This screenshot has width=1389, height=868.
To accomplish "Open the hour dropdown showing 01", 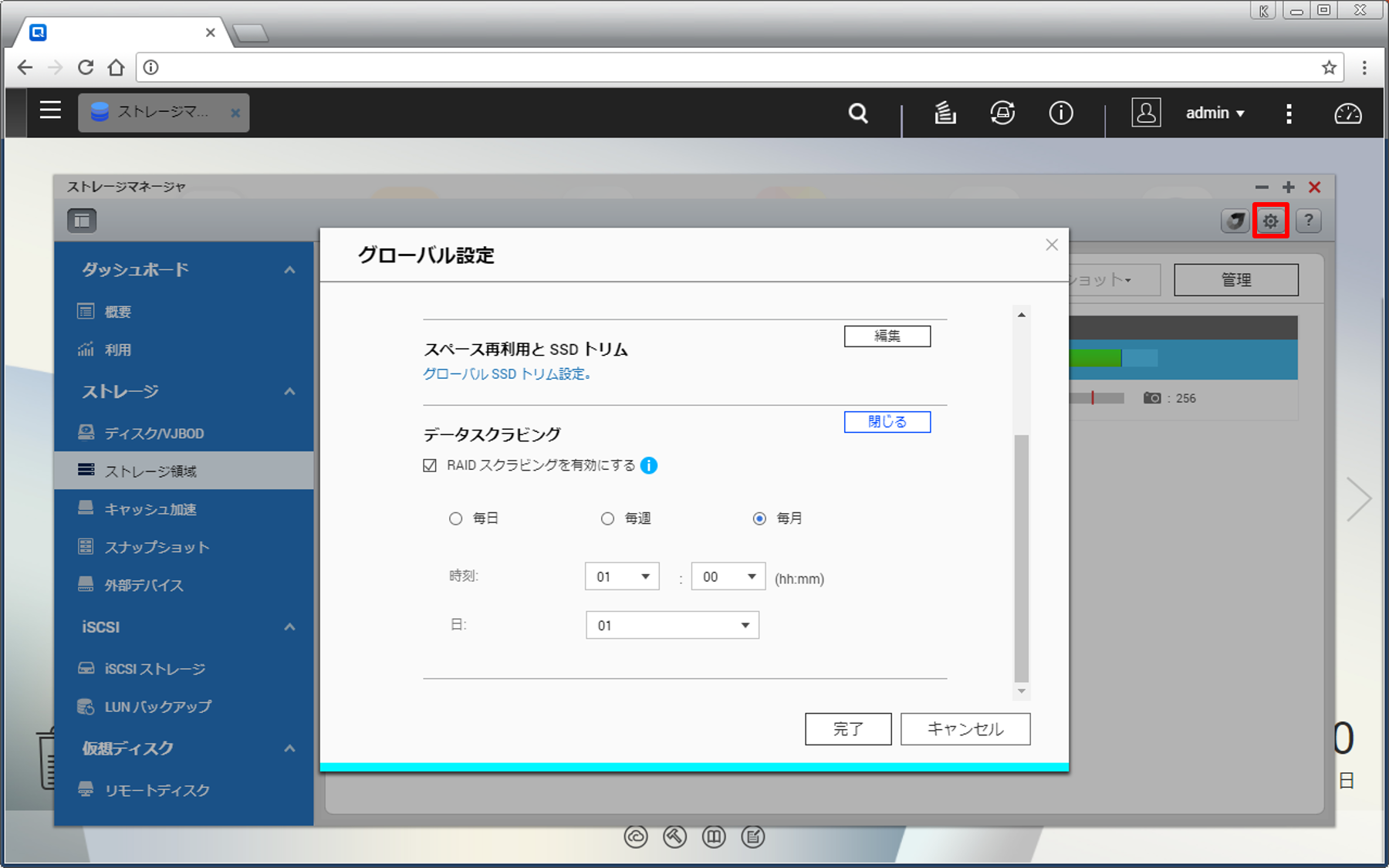I will pyautogui.click(x=622, y=576).
